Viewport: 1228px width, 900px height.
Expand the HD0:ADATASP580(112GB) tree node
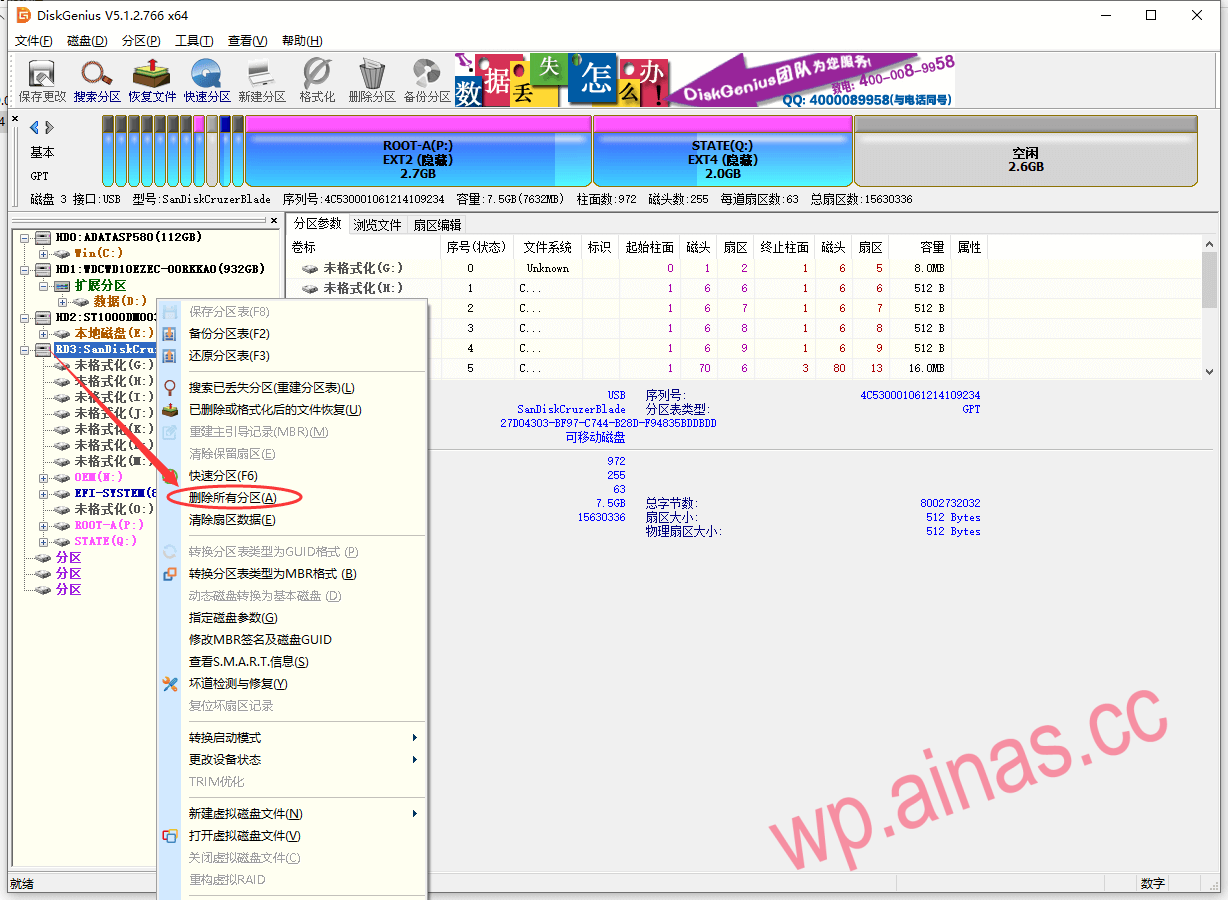tap(24, 238)
